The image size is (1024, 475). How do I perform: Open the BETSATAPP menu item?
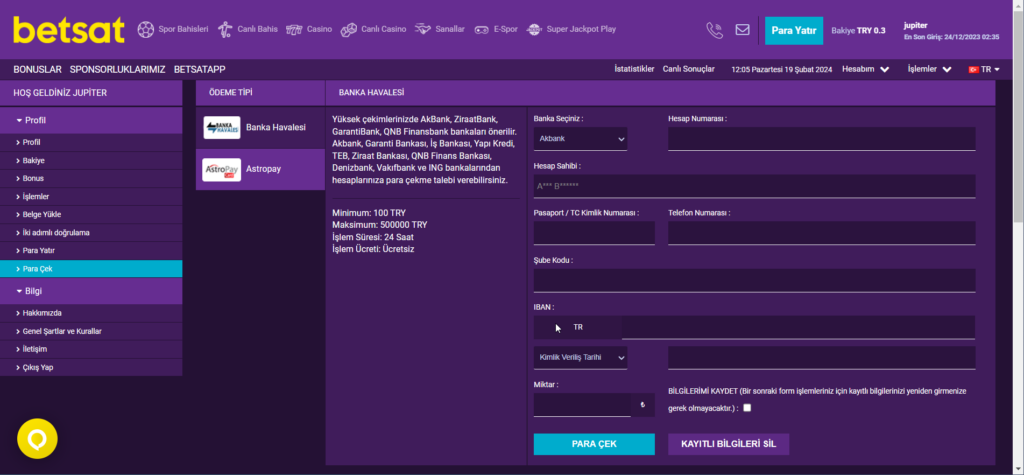200,69
